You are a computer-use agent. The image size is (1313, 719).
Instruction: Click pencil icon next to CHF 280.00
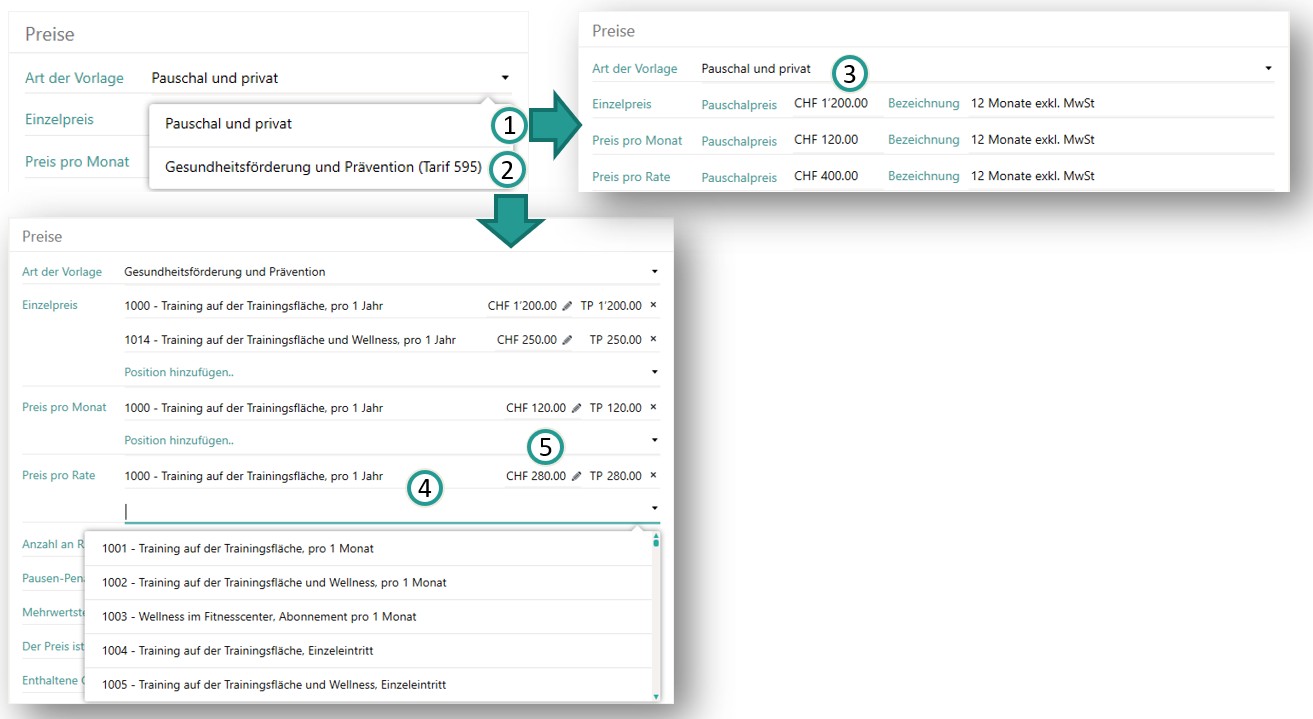(576, 476)
